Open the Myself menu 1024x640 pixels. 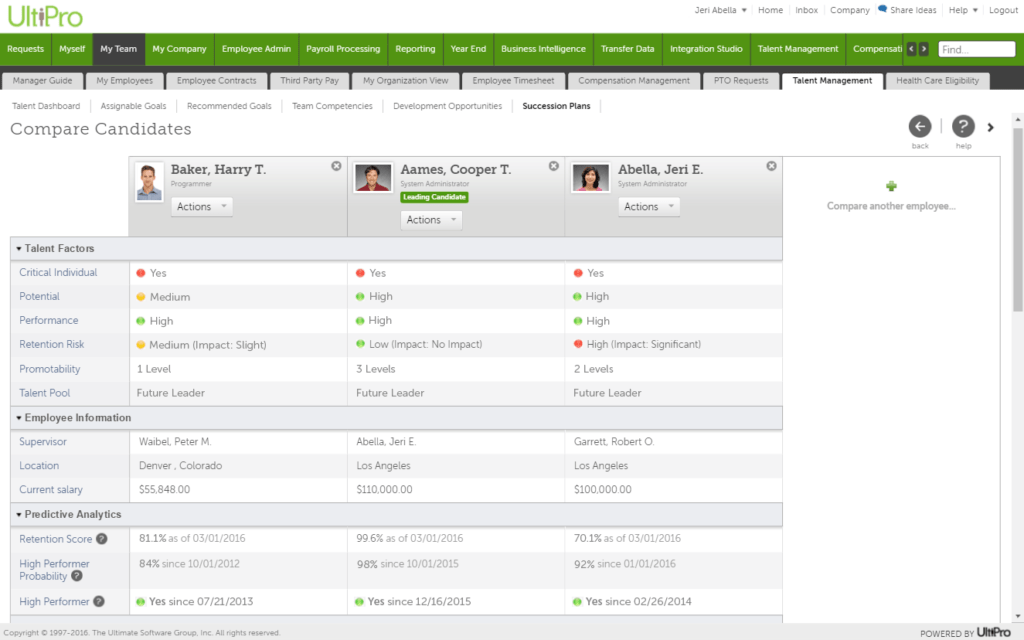(x=72, y=49)
